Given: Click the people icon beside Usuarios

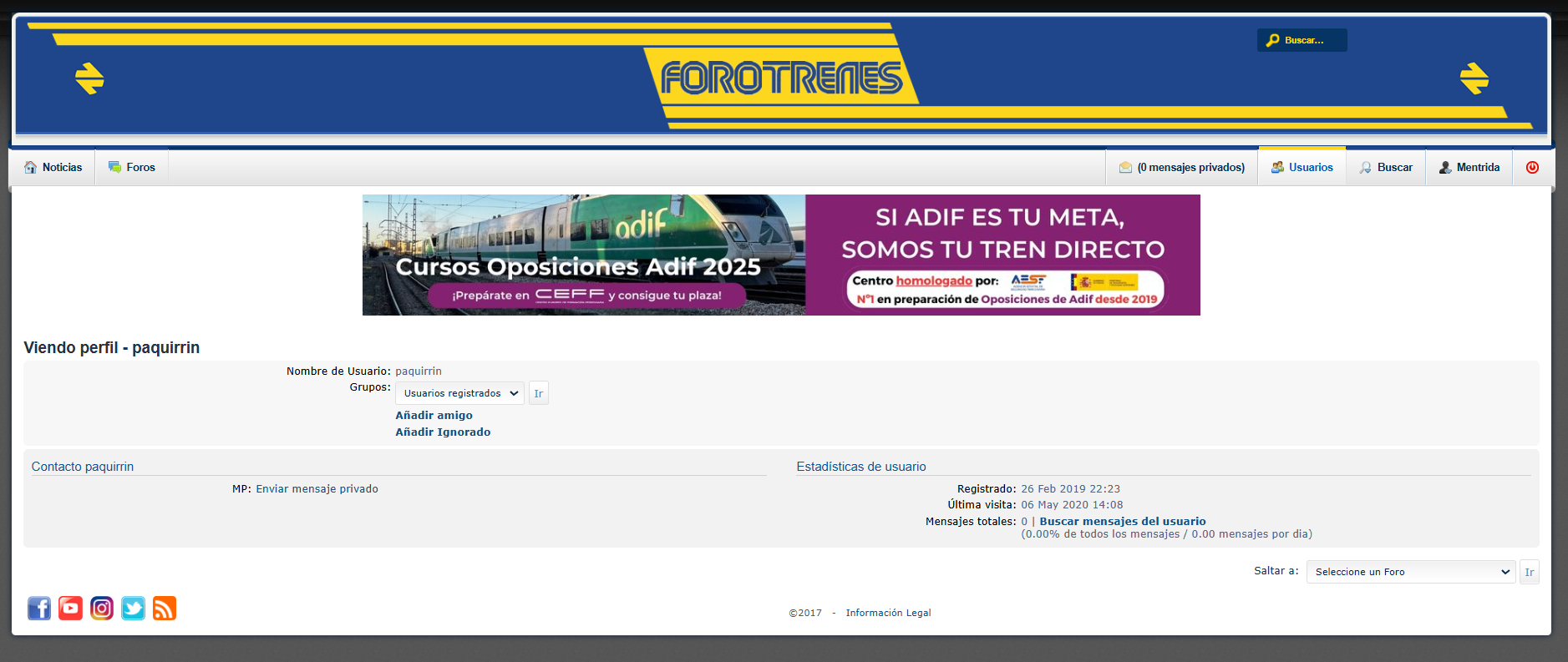Looking at the screenshot, I should pos(1277,167).
